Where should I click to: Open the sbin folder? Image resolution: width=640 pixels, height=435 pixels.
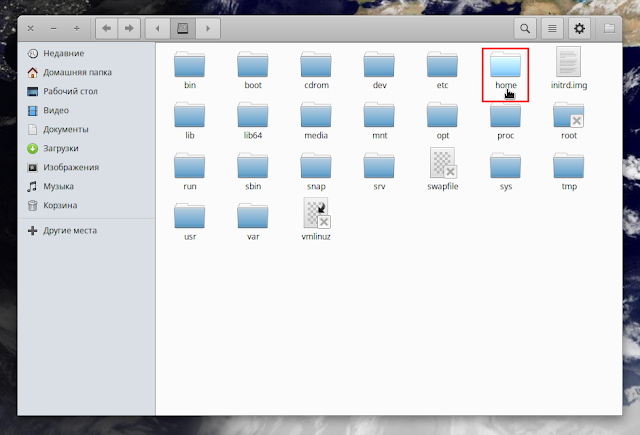coord(253,171)
